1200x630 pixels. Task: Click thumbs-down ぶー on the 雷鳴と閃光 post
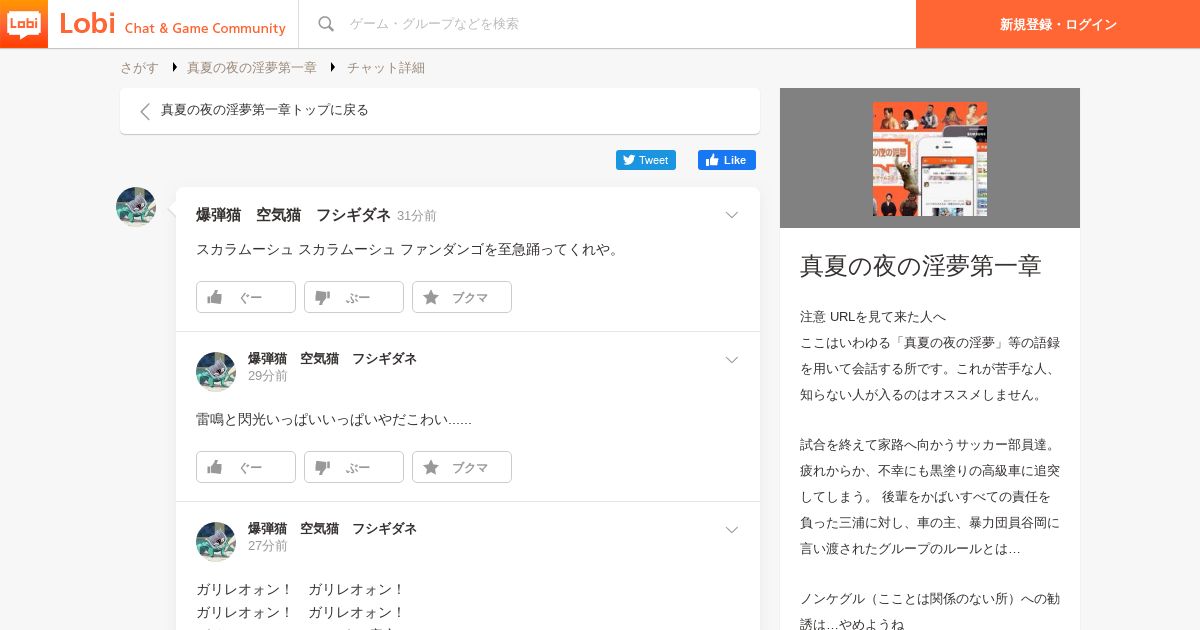pyautogui.click(x=354, y=467)
